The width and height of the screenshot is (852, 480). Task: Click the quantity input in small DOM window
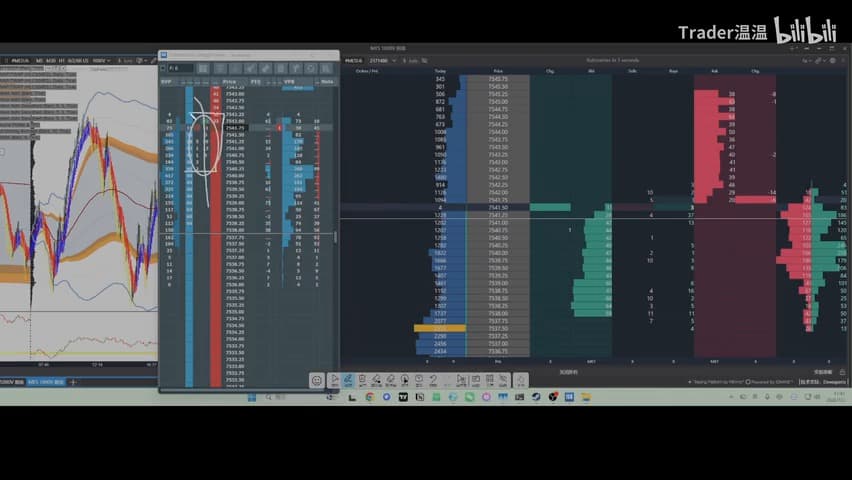point(181,68)
